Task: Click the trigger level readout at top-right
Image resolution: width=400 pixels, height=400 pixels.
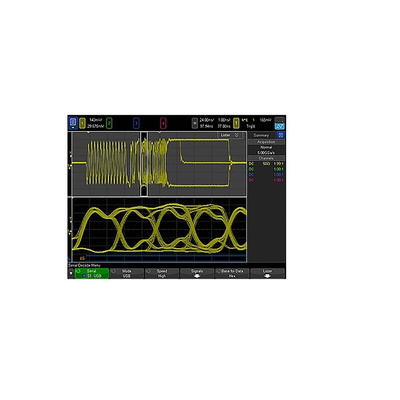Action: (x=265, y=120)
